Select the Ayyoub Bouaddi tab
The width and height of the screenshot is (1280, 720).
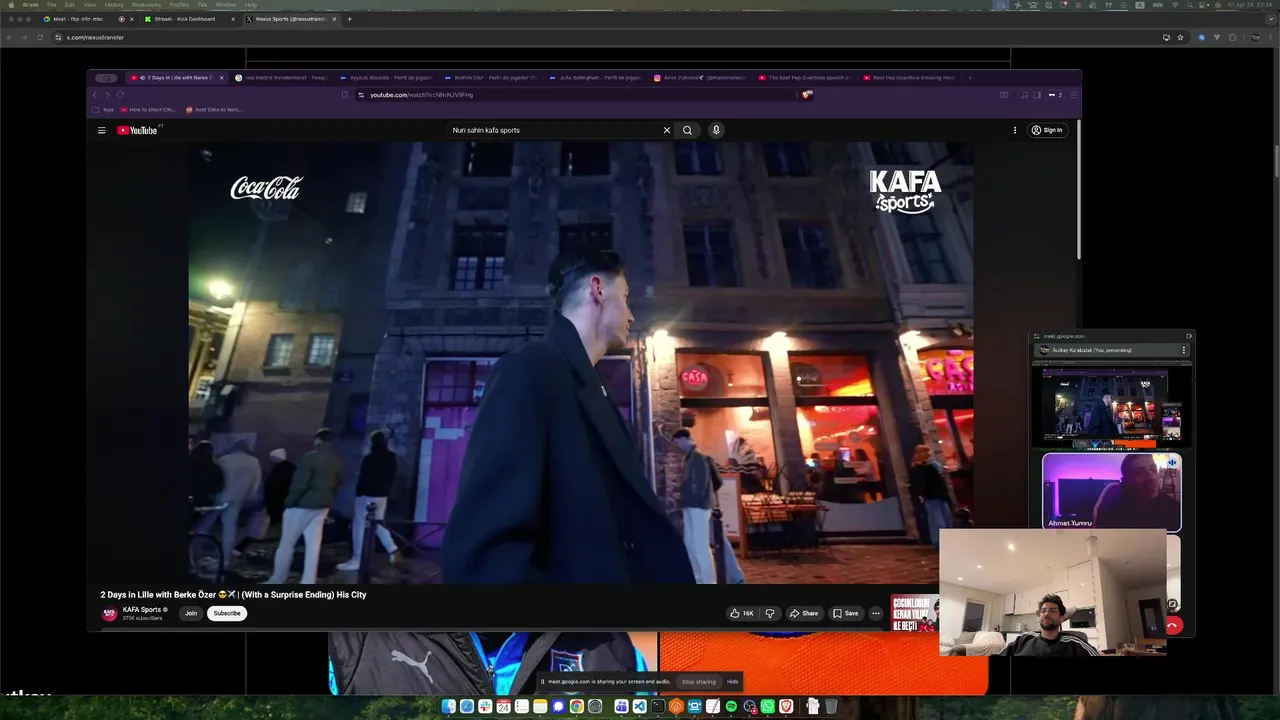[386, 77]
